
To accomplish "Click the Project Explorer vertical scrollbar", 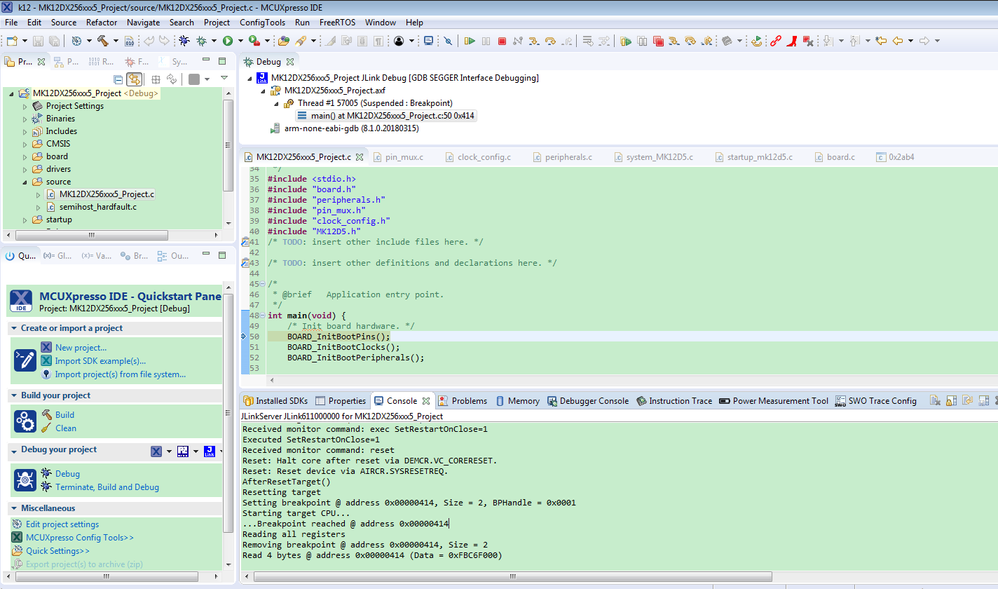I will [228, 145].
